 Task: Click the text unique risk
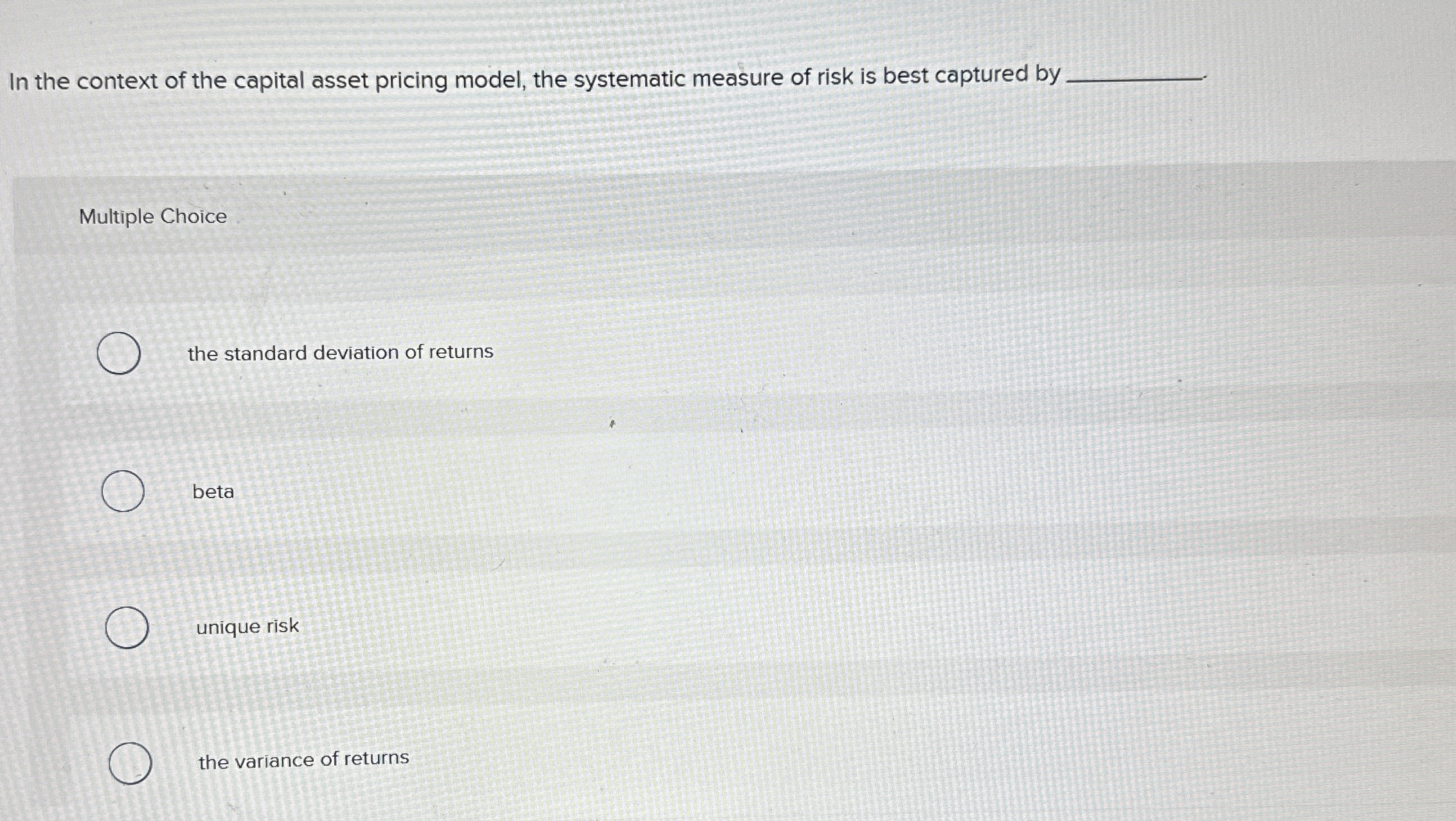tap(246, 626)
